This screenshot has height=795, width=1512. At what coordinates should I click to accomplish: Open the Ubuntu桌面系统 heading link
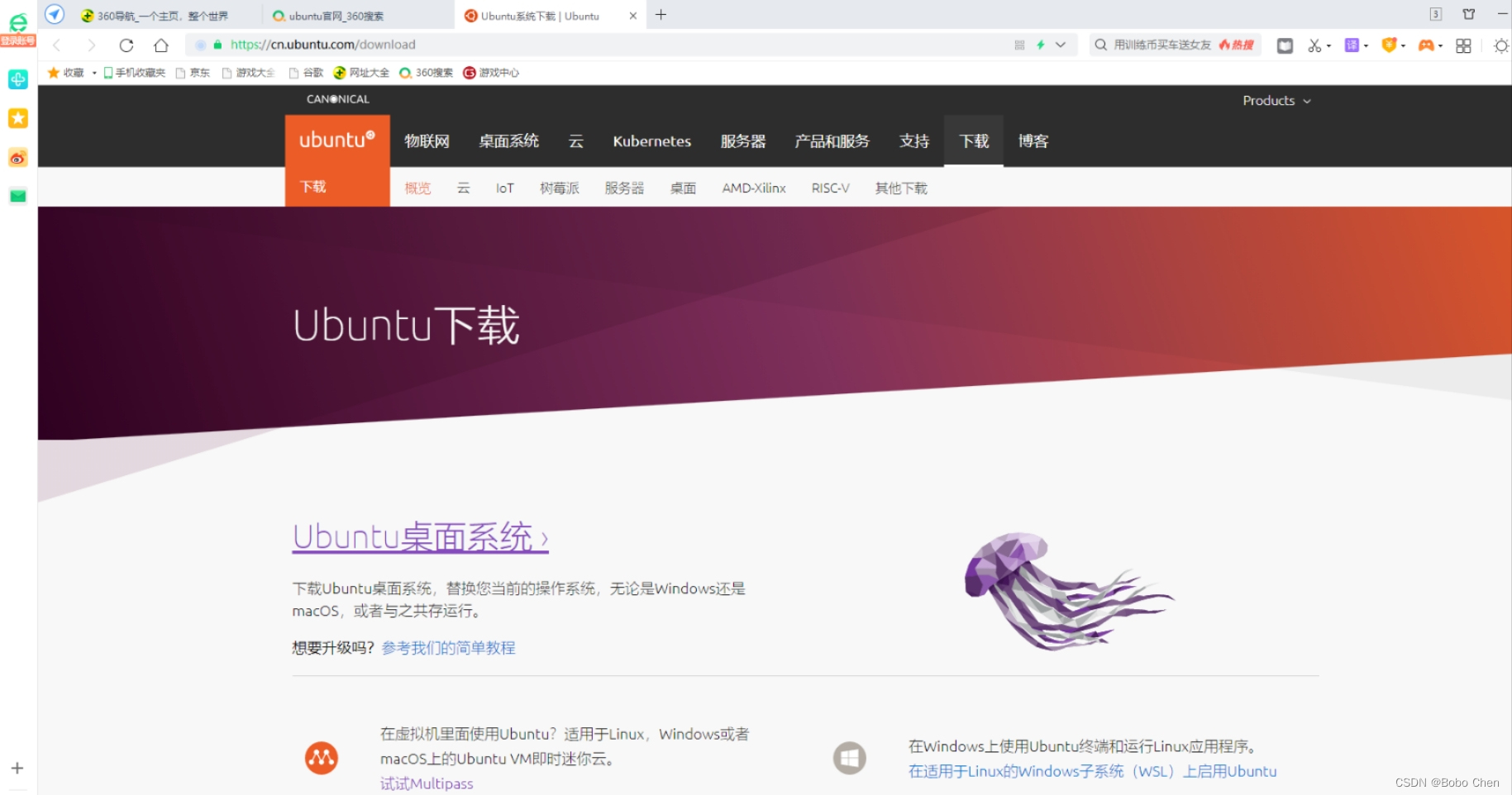420,537
